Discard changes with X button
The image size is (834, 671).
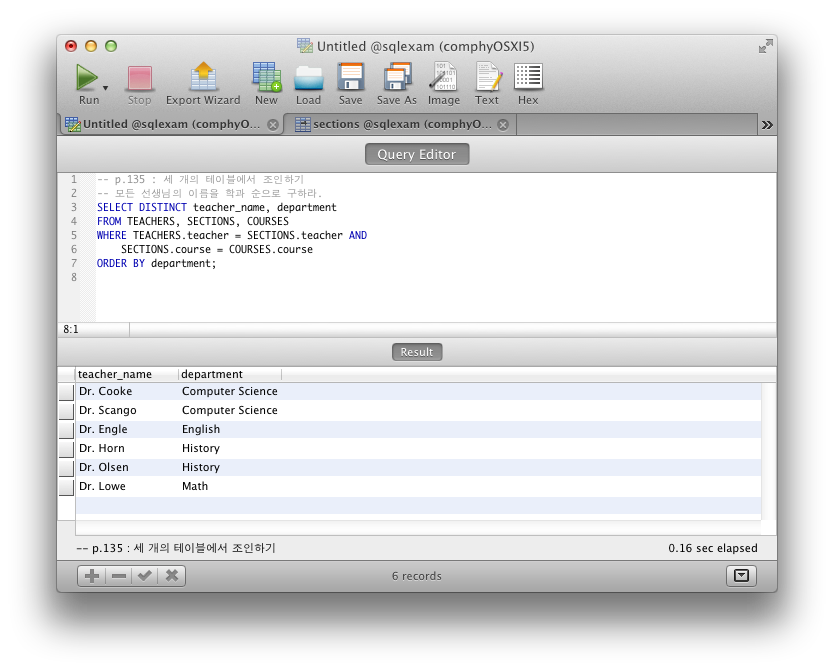coord(172,576)
